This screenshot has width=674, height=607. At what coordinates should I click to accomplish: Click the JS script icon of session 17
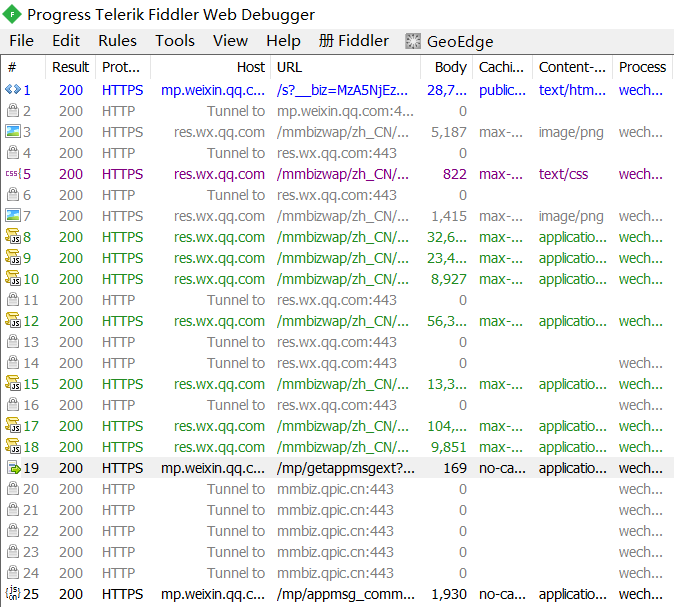tap(13, 426)
